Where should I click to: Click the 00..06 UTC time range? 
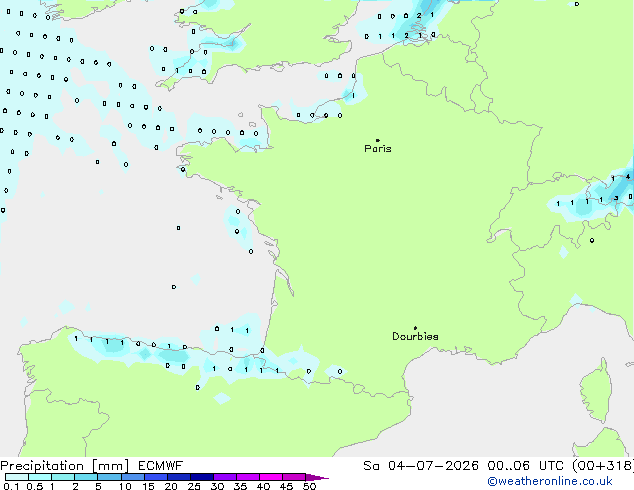point(526,466)
